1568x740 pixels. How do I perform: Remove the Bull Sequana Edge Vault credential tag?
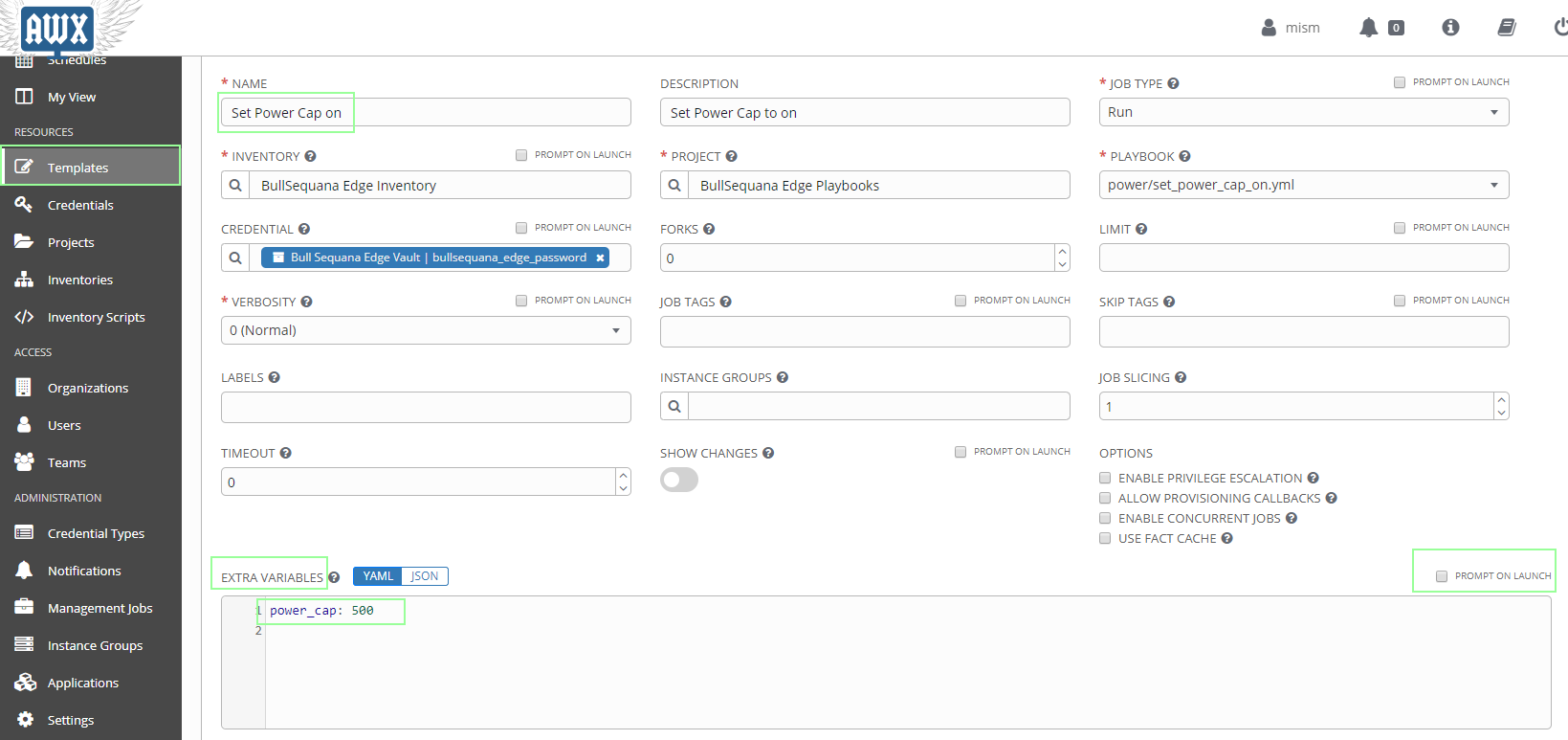(600, 258)
